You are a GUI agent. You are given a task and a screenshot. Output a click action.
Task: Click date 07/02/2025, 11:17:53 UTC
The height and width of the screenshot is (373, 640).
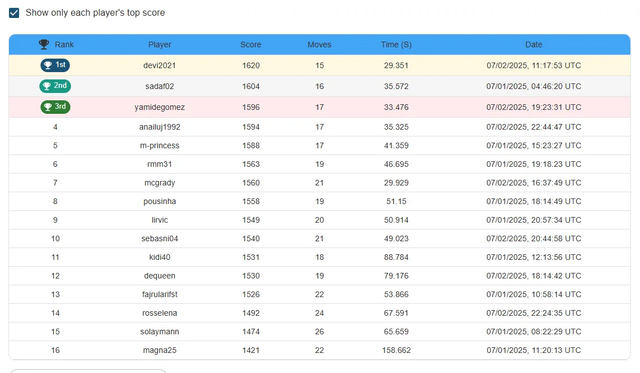533,65
